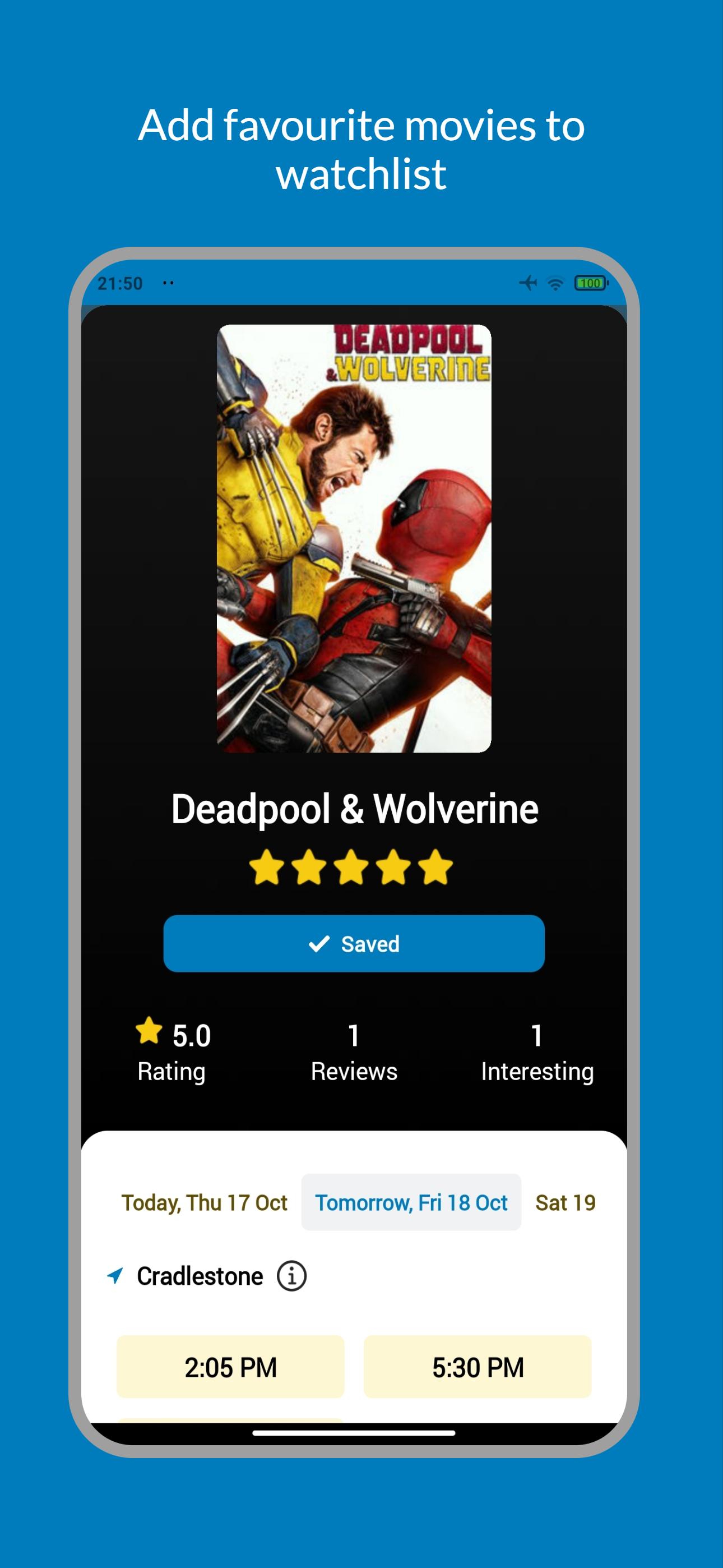Image resolution: width=723 pixels, height=1568 pixels.
Task: Switch to the Sat 19 date tab
Action: coord(566,1203)
